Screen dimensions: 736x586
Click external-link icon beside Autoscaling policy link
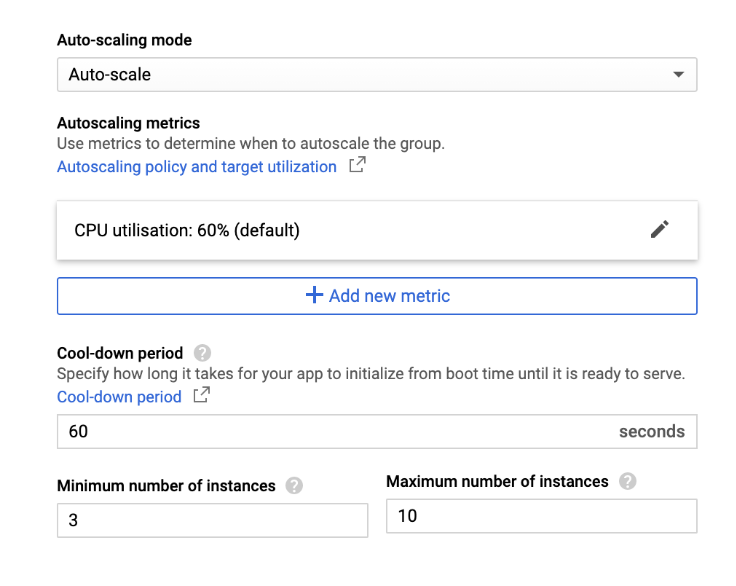[357, 166]
